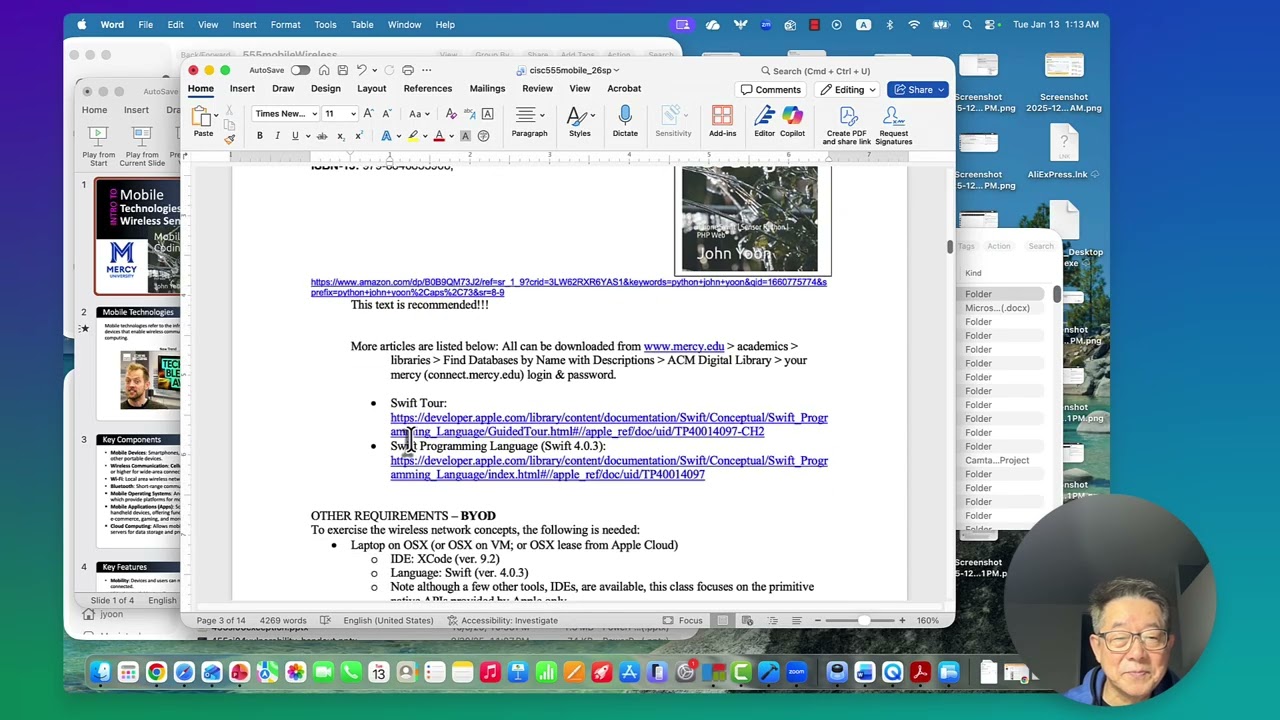Image resolution: width=1280 pixels, height=720 pixels.
Task: Click the Format Painter brush icon
Action: (229, 138)
